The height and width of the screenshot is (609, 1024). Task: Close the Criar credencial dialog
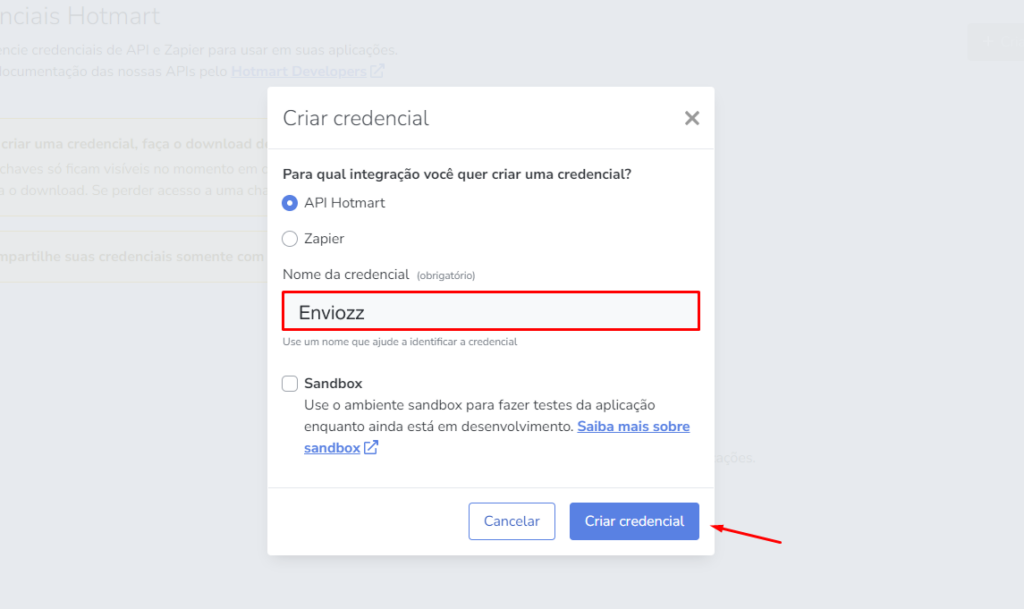pos(692,118)
